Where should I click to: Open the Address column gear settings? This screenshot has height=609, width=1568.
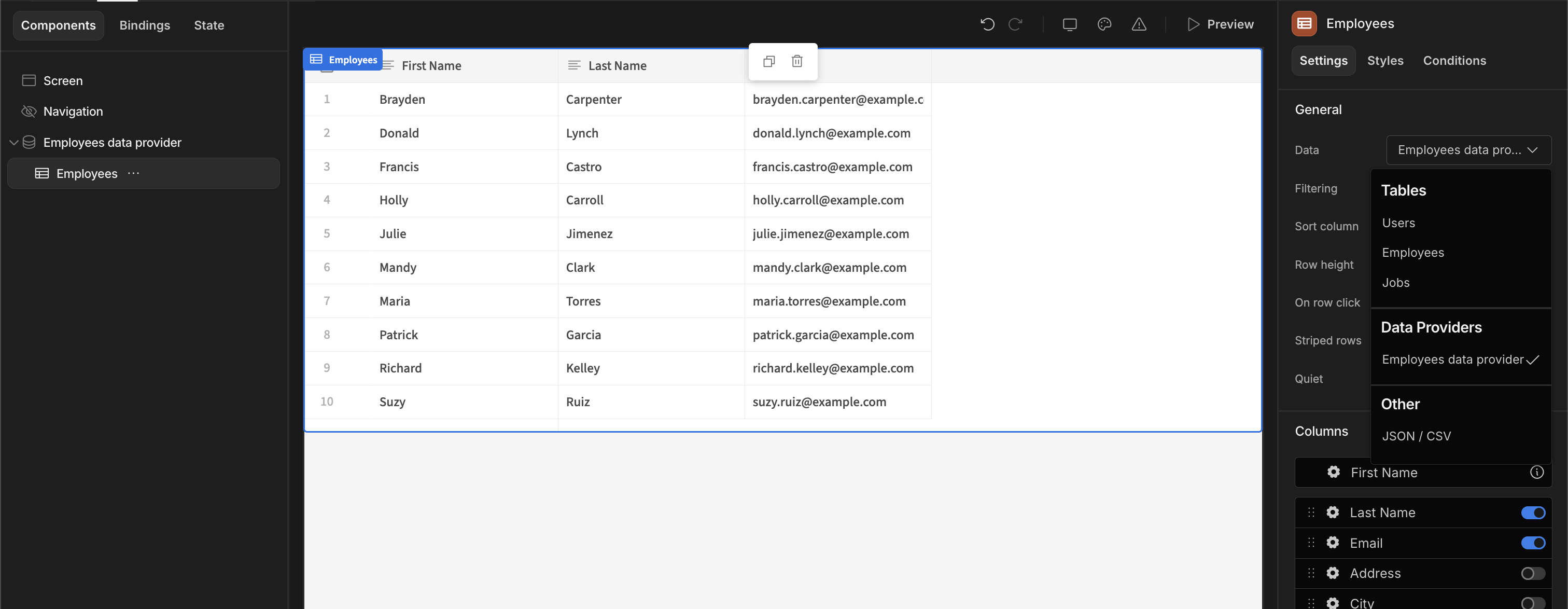(x=1333, y=573)
